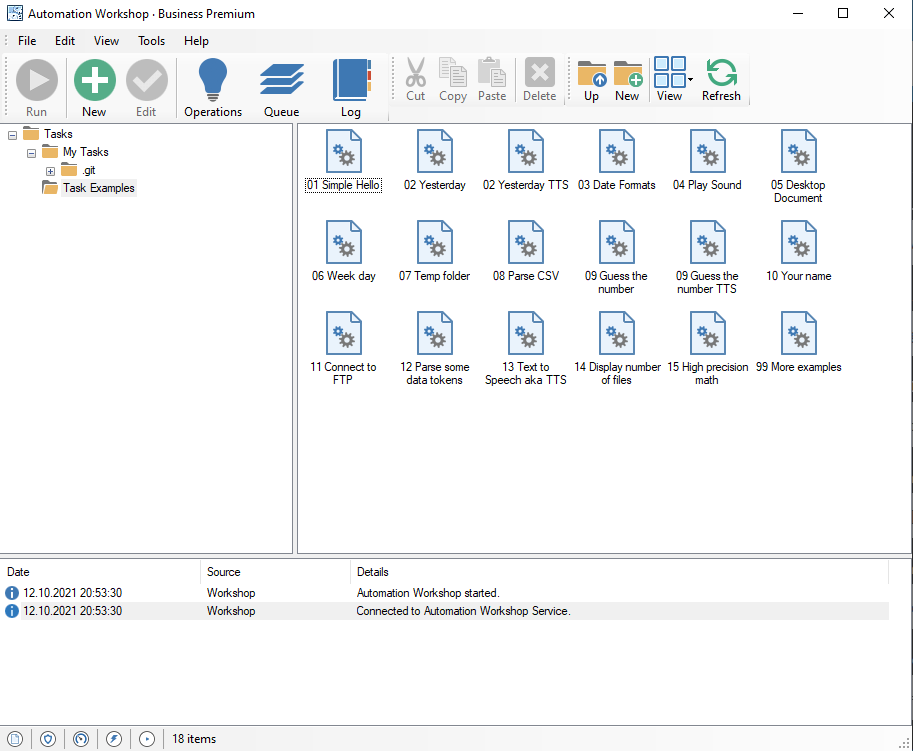913x751 pixels.
Task: Select the 02 Yesterday TTS task
Action: coord(526,160)
